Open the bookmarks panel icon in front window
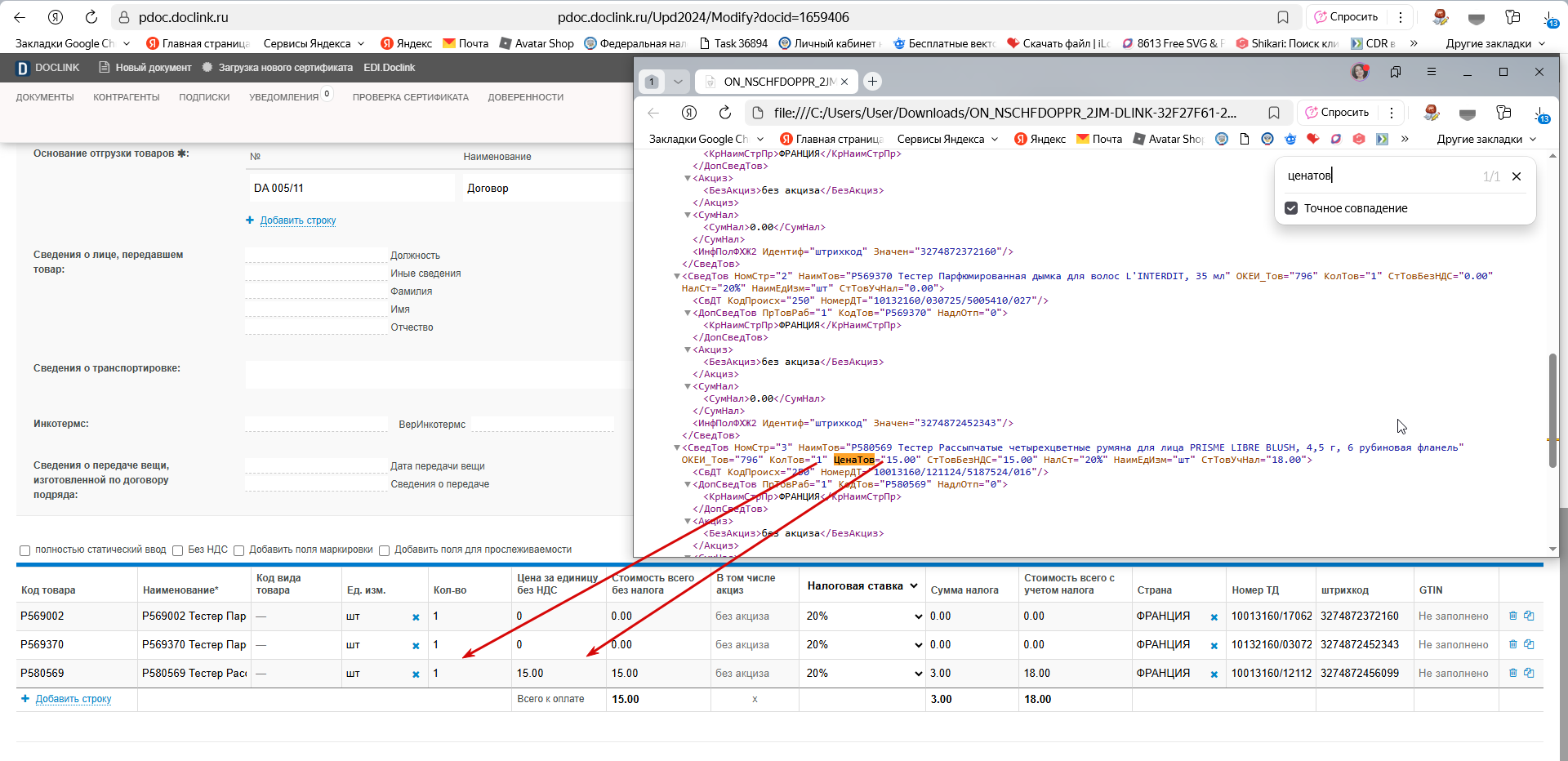This screenshot has height=761, width=1568. tap(1396, 72)
